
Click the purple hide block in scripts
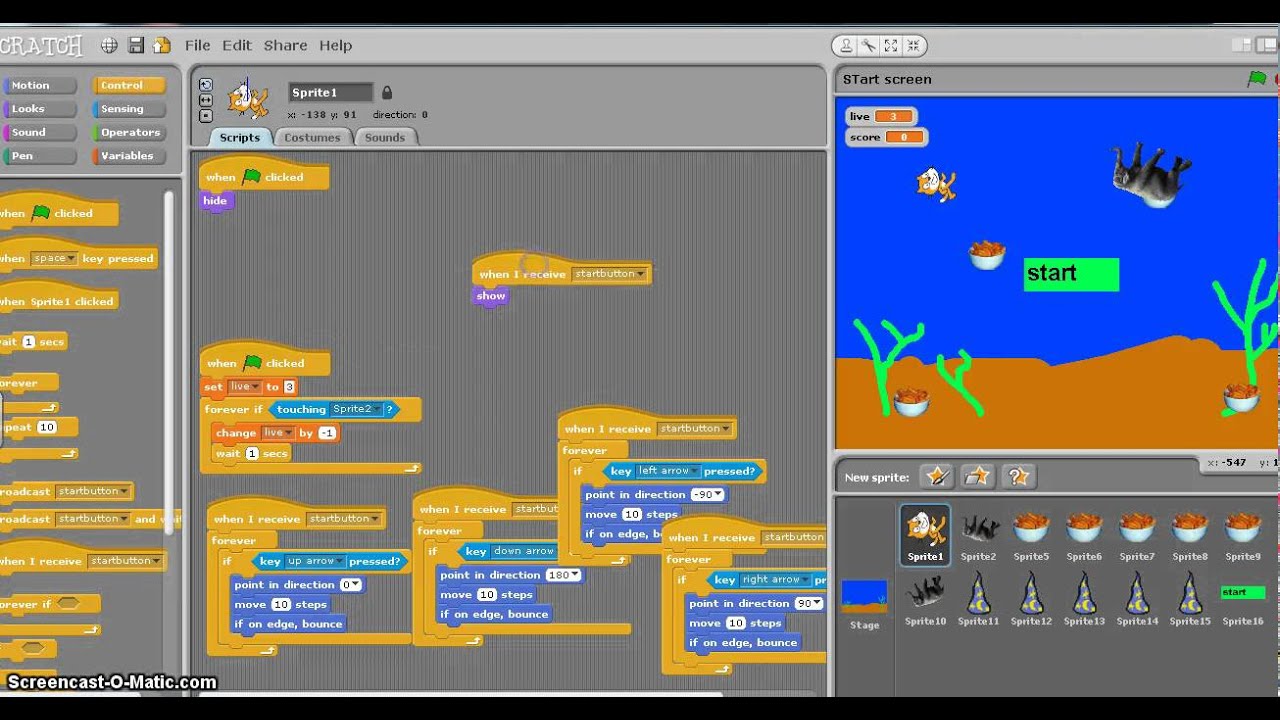(215, 201)
